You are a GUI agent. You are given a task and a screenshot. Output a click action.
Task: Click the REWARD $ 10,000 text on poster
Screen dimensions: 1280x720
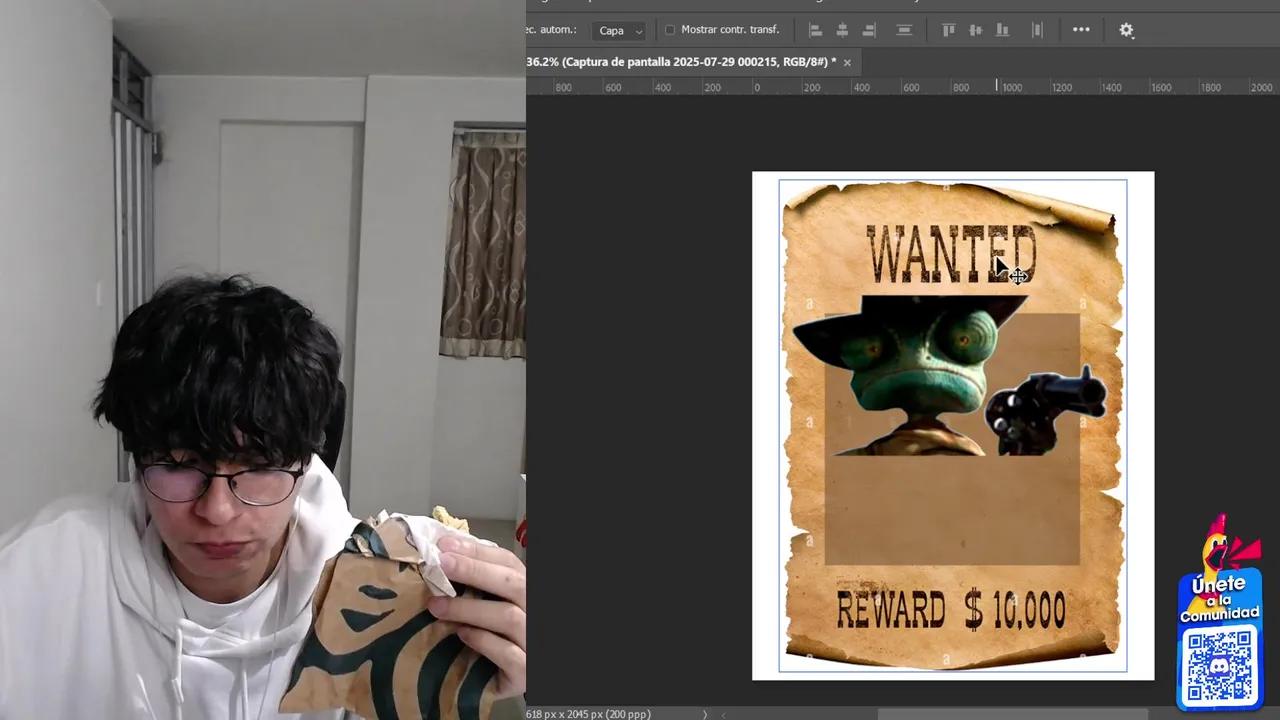pos(951,609)
